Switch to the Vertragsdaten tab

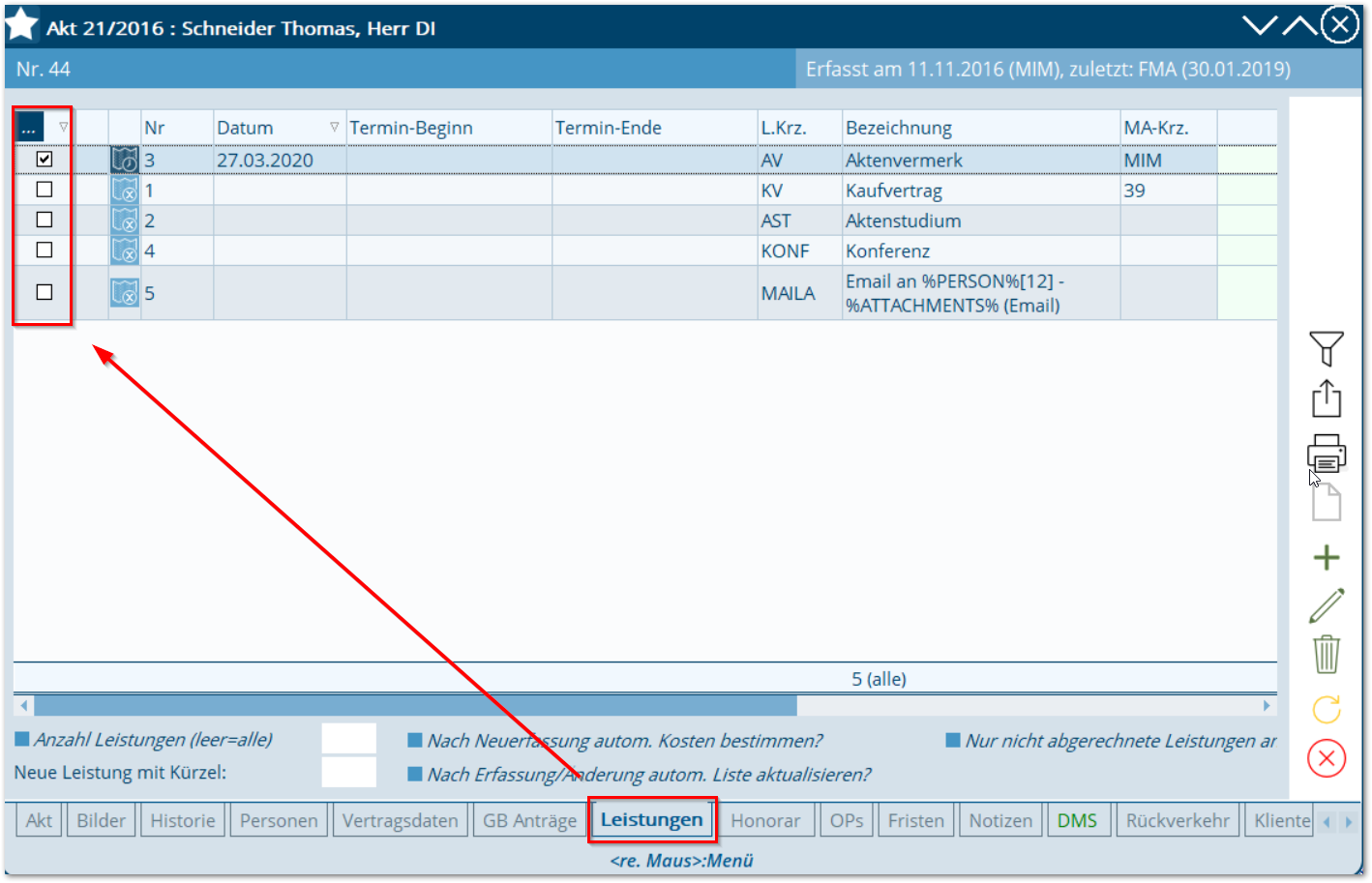coord(400,820)
